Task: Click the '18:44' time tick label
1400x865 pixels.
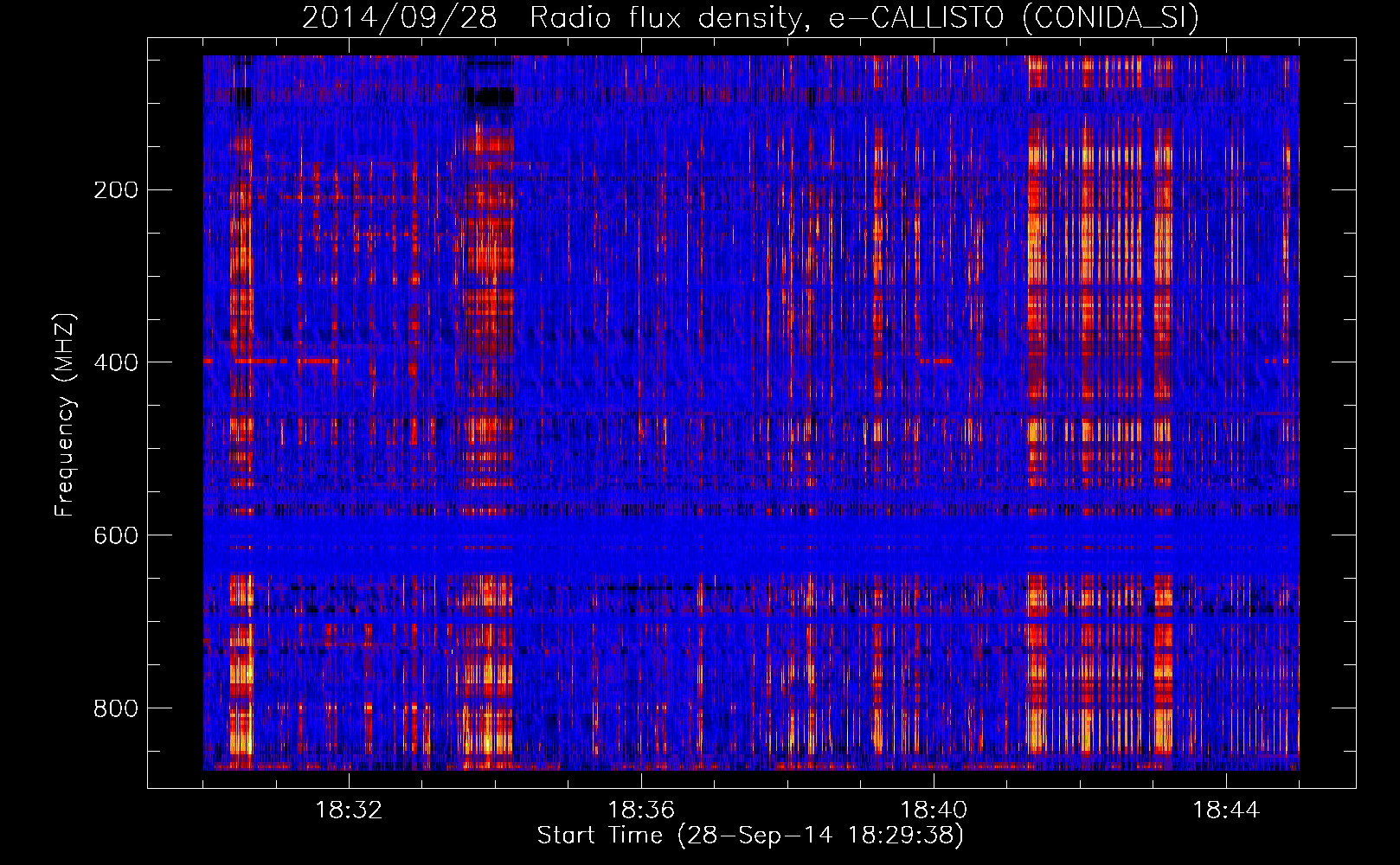Action: click(1226, 810)
